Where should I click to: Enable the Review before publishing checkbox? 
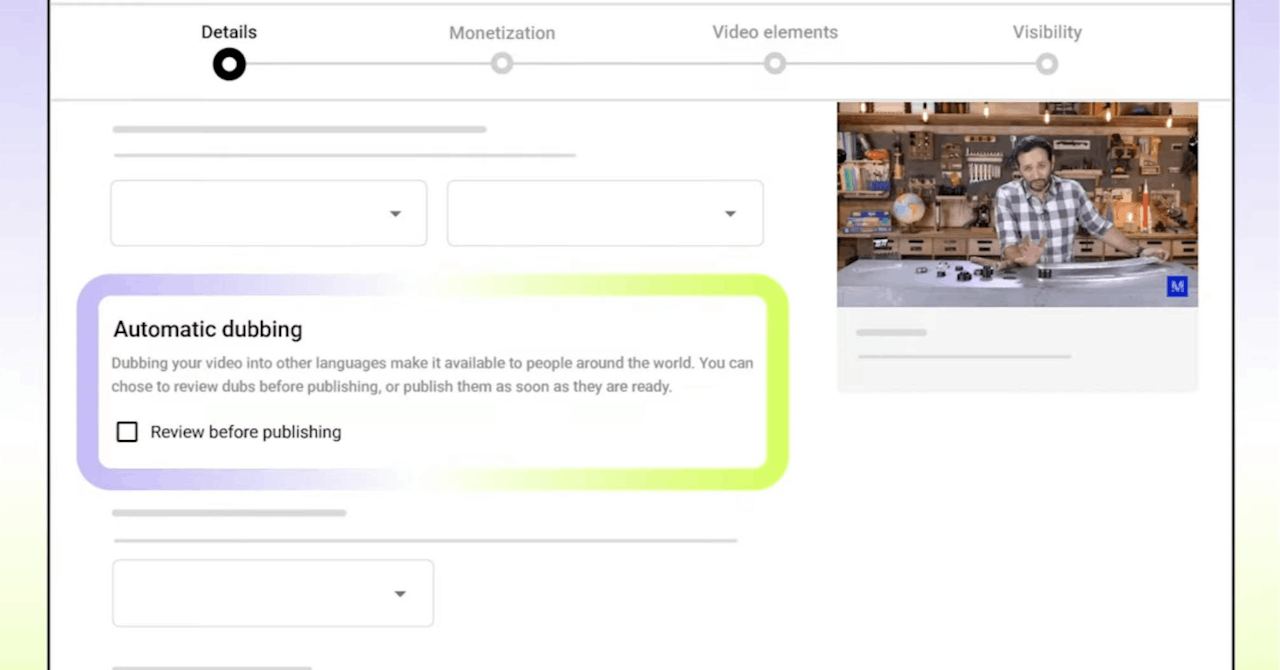pyautogui.click(x=127, y=432)
